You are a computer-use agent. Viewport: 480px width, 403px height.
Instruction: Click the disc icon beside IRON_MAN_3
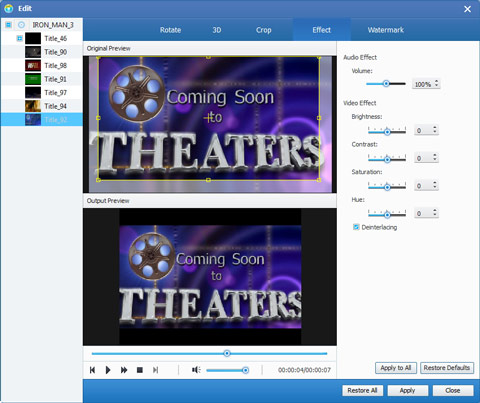point(21,25)
